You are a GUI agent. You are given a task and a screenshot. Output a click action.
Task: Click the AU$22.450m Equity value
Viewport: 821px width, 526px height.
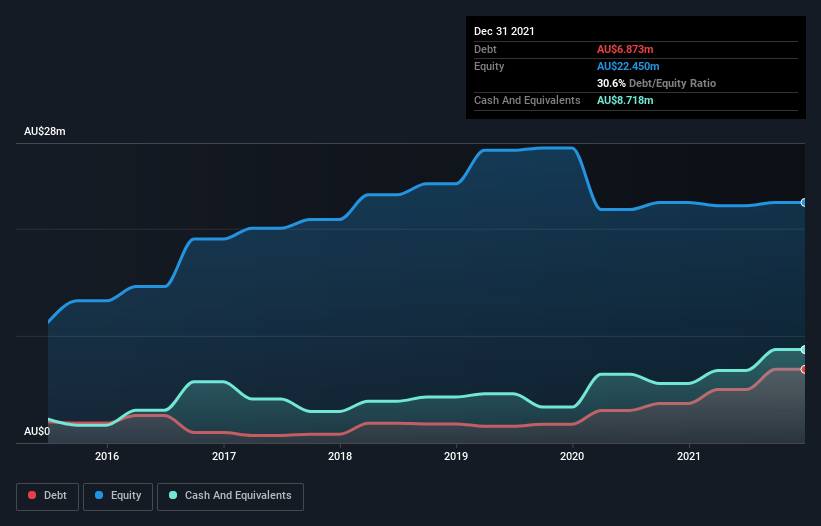click(x=628, y=66)
